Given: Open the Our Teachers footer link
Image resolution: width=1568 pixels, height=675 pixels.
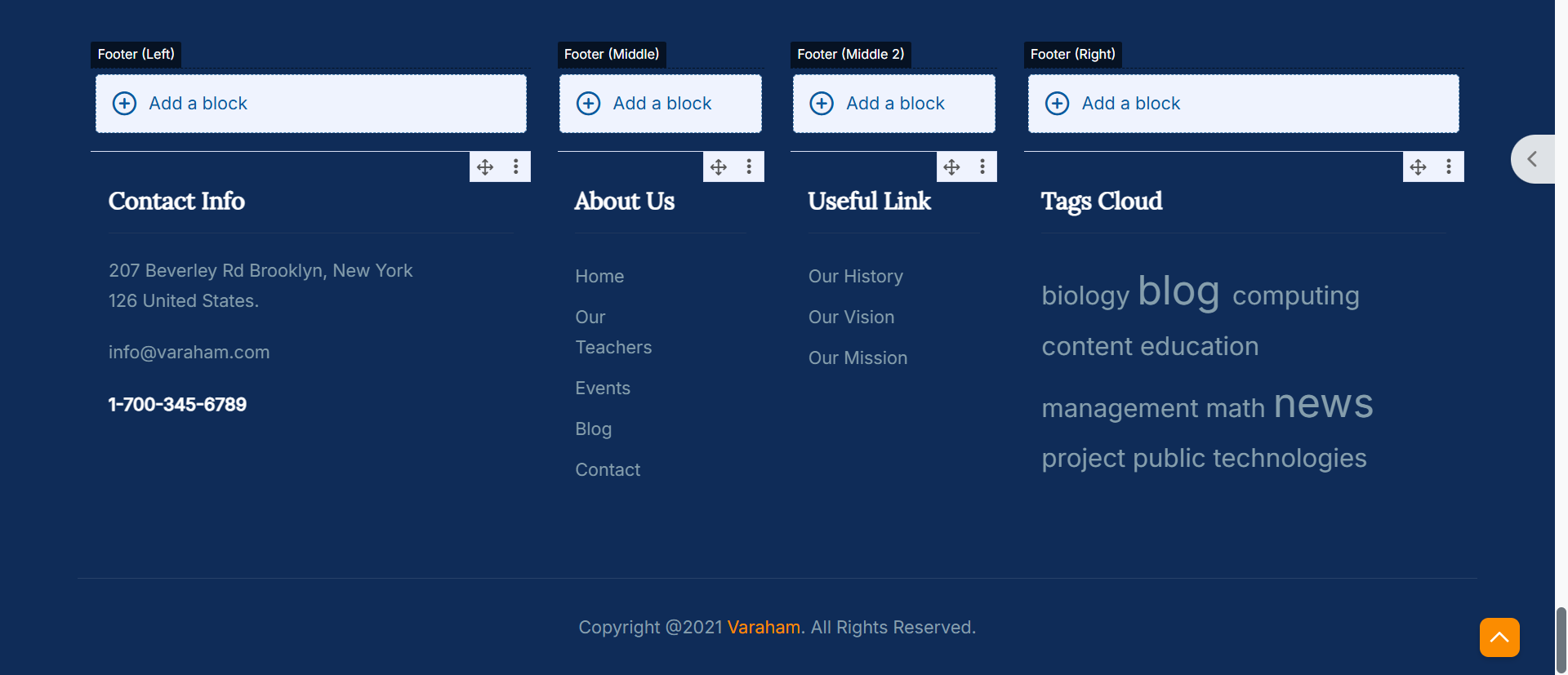Looking at the screenshot, I should click(x=612, y=332).
